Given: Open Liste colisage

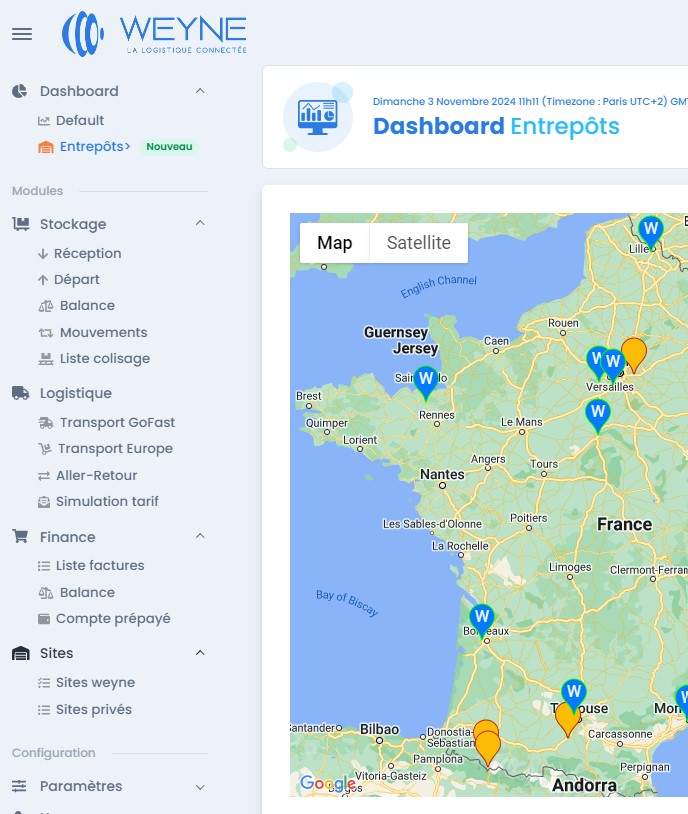Looking at the screenshot, I should [x=105, y=359].
